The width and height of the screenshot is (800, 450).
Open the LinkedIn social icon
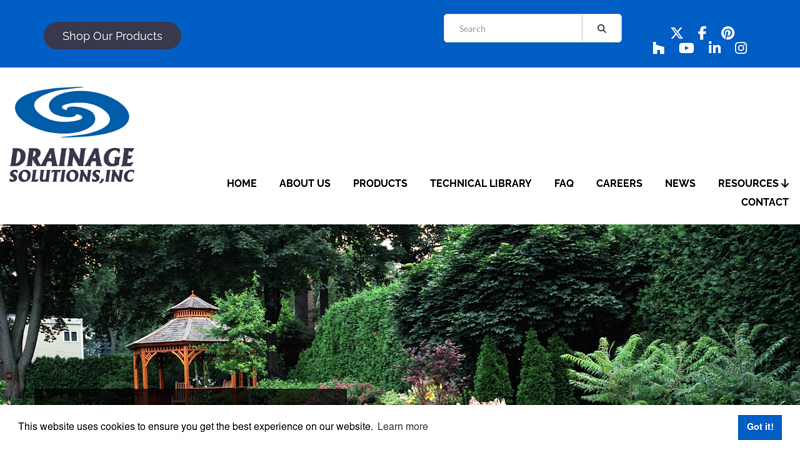[x=714, y=48]
